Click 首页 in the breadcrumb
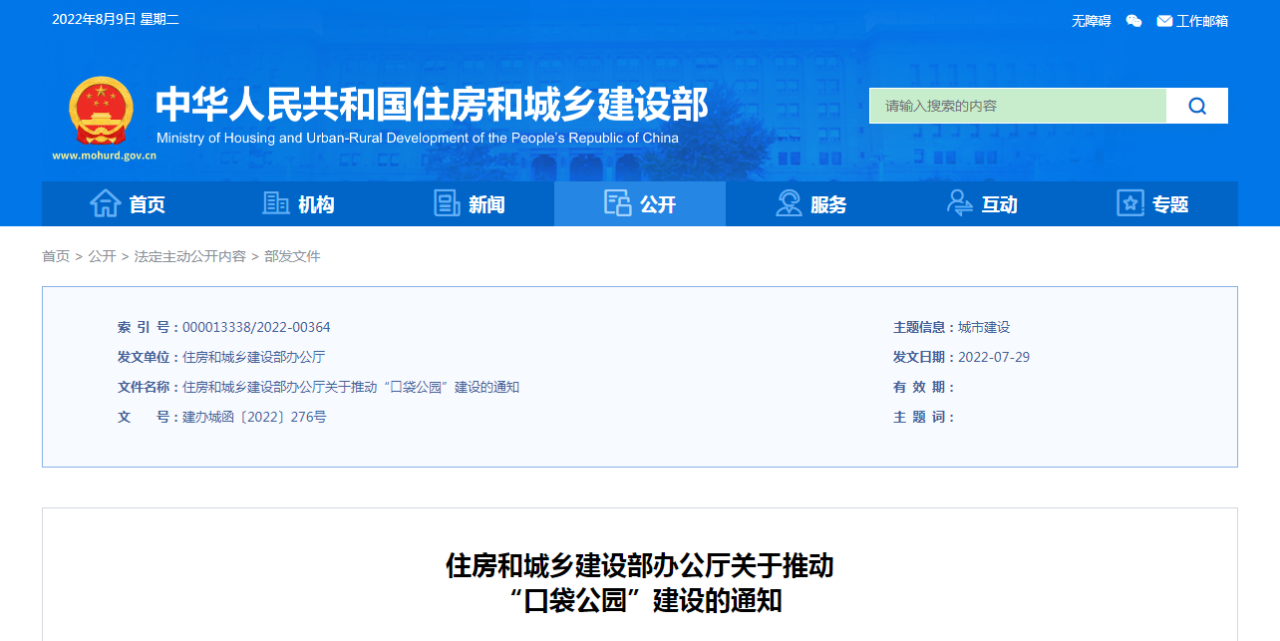The height and width of the screenshot is (641, 1280). click(56, 257)
